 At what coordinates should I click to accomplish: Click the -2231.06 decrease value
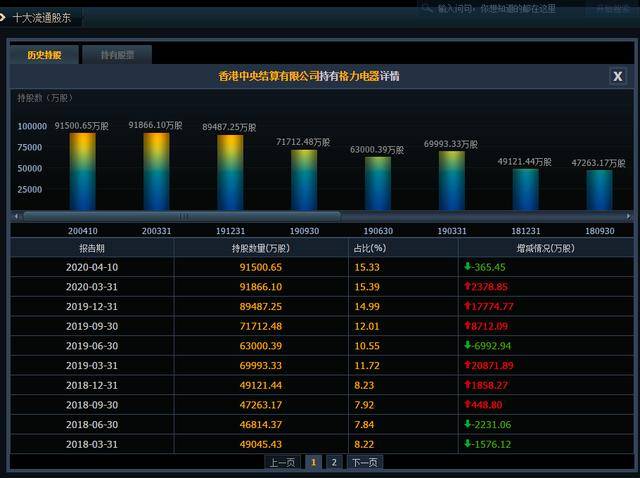pyautogui.click(x=487, y=425)
